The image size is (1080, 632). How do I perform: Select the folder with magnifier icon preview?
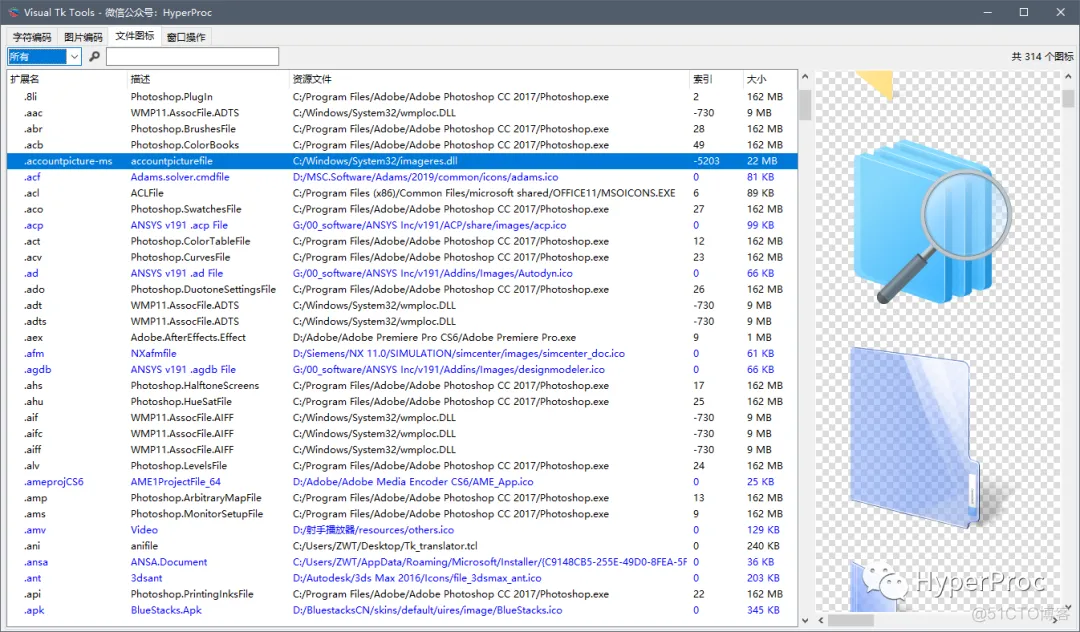(932, 220)
